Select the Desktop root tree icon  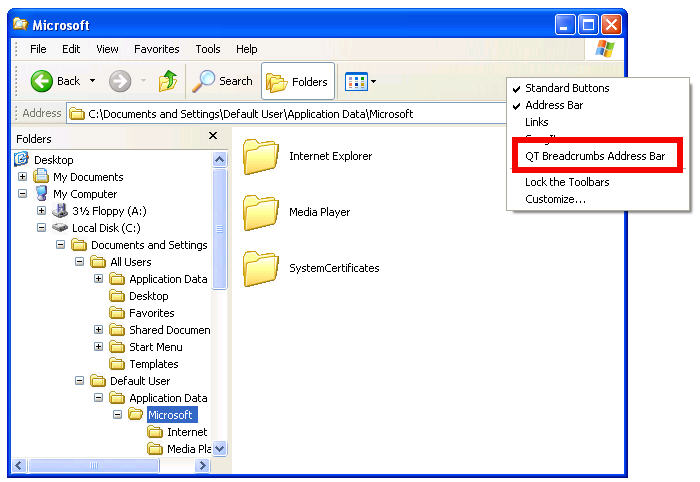22,159
